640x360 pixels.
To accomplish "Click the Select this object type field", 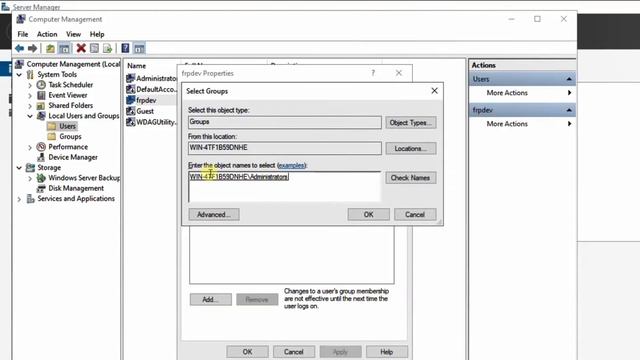I will coord(284,122).
